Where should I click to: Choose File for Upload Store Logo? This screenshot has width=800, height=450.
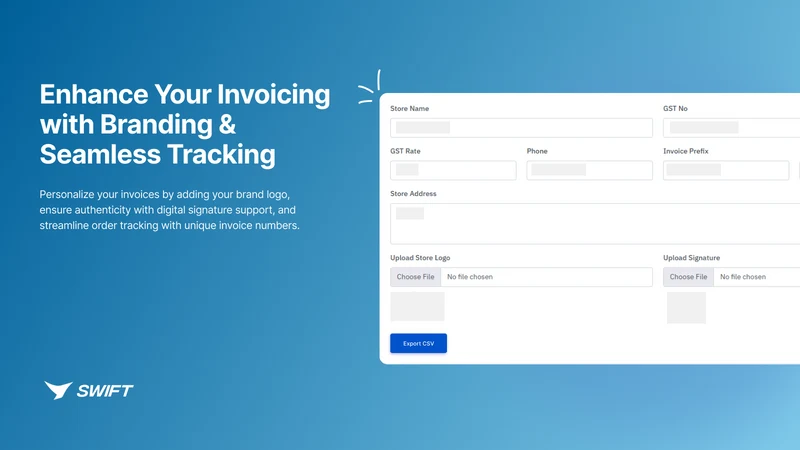[x=415, y=277]
